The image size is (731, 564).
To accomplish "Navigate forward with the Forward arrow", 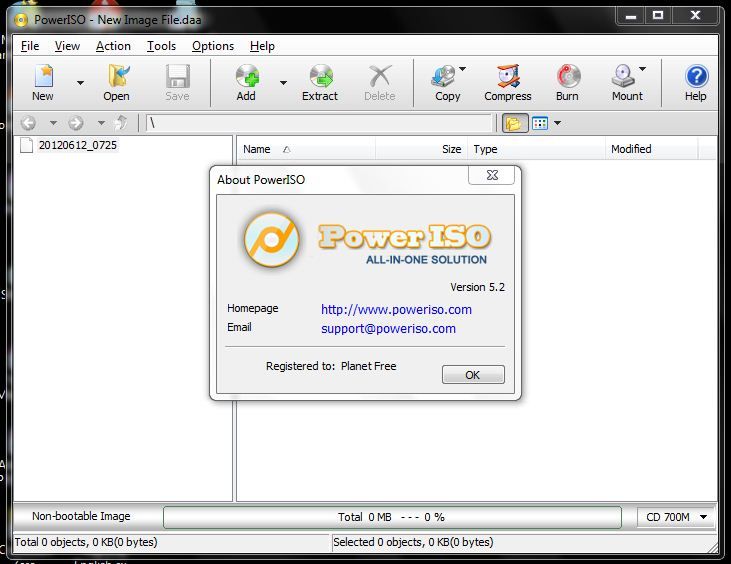I will 76,123.
